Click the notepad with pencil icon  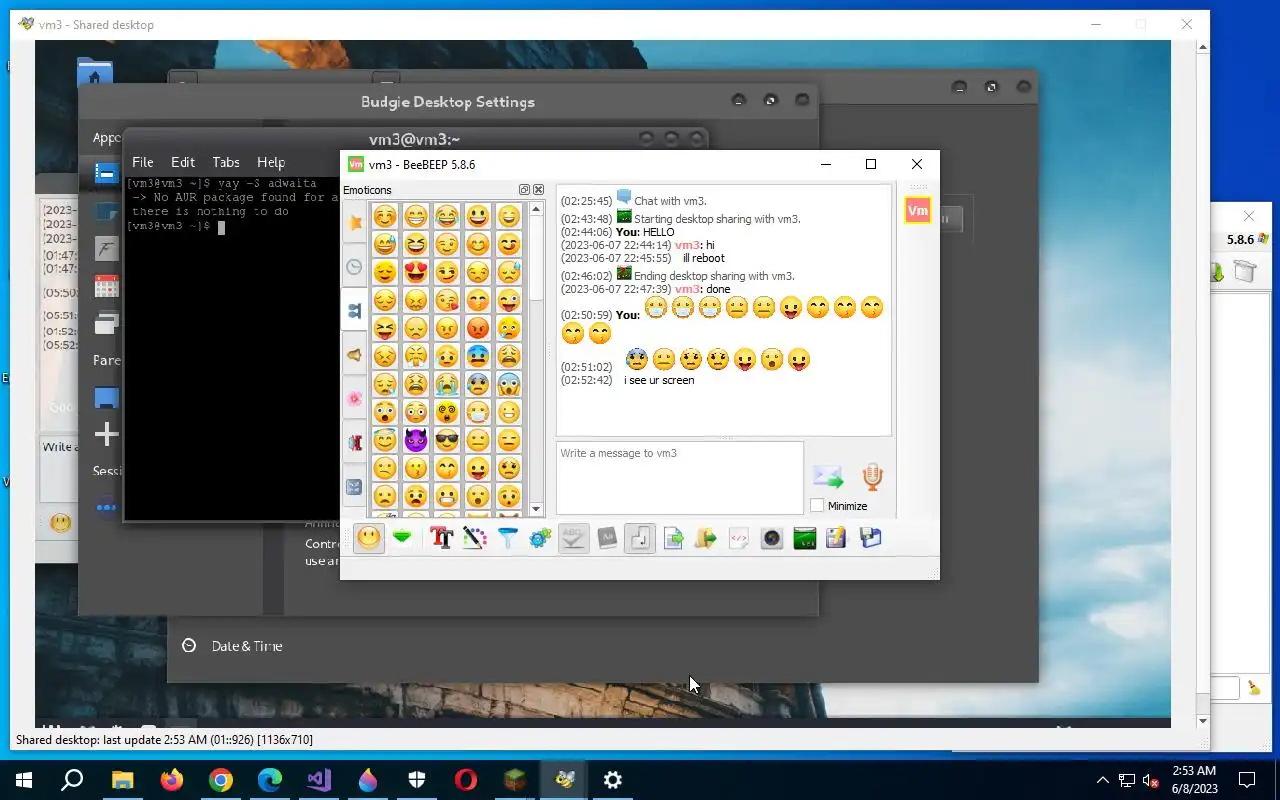(837, 538)
